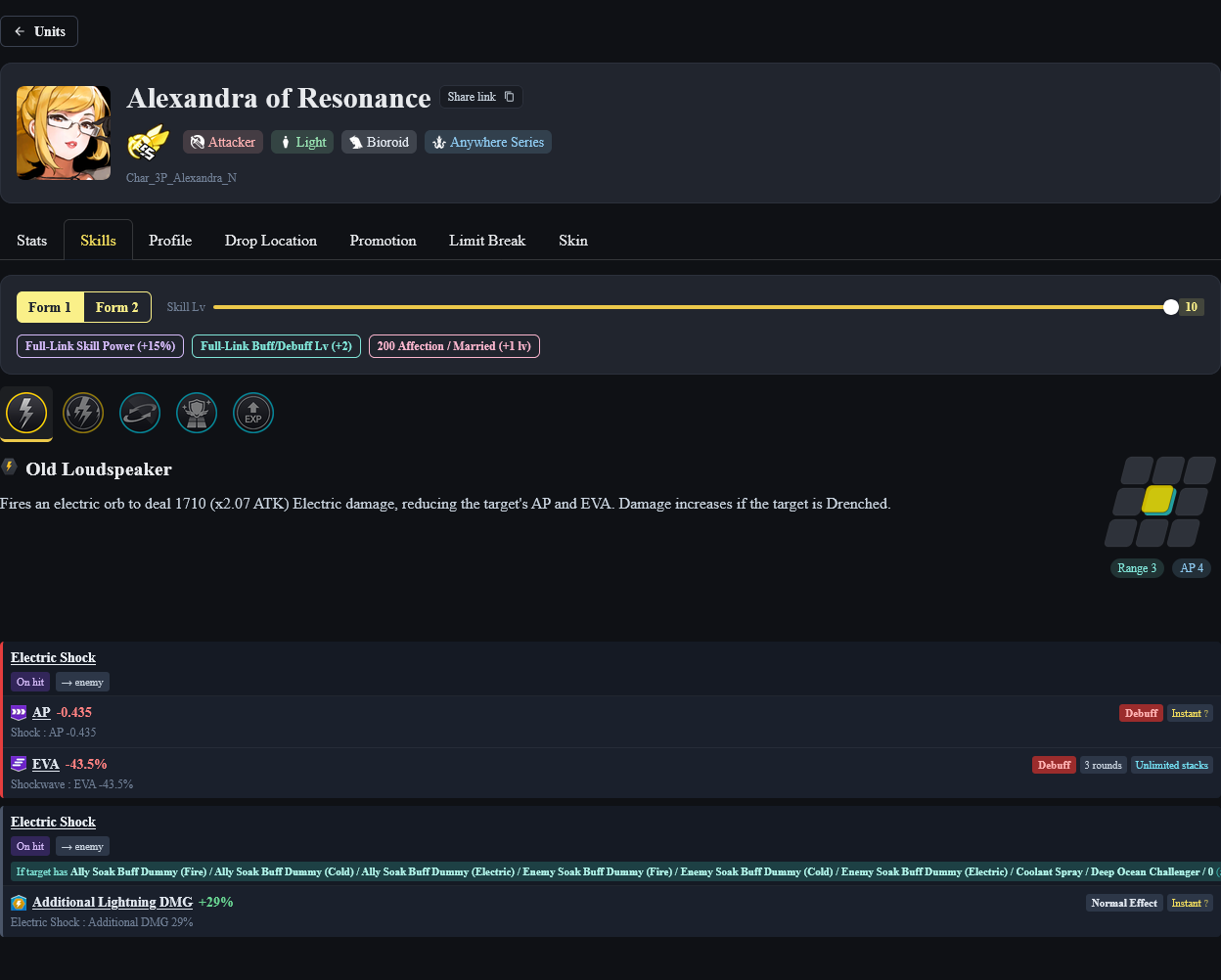1221x980 pixels.
Task: Open the Stats tab
Action: coord(31,241)
